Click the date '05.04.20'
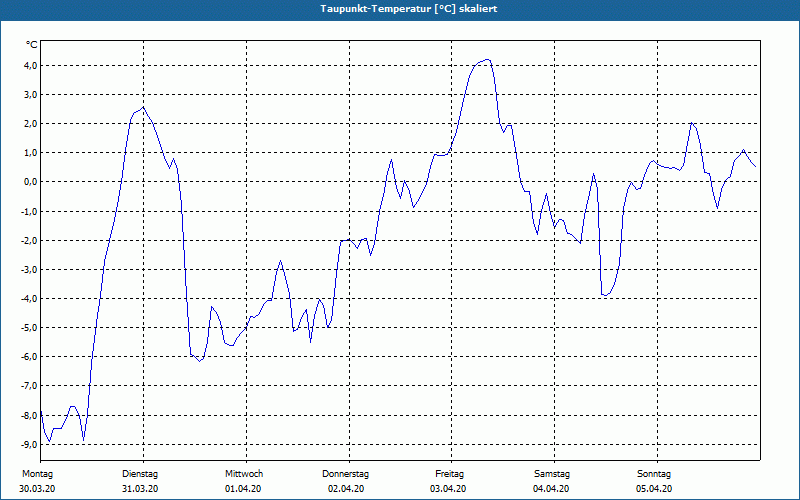This screenshot has height=500, width=800. [x=654, y=489]
